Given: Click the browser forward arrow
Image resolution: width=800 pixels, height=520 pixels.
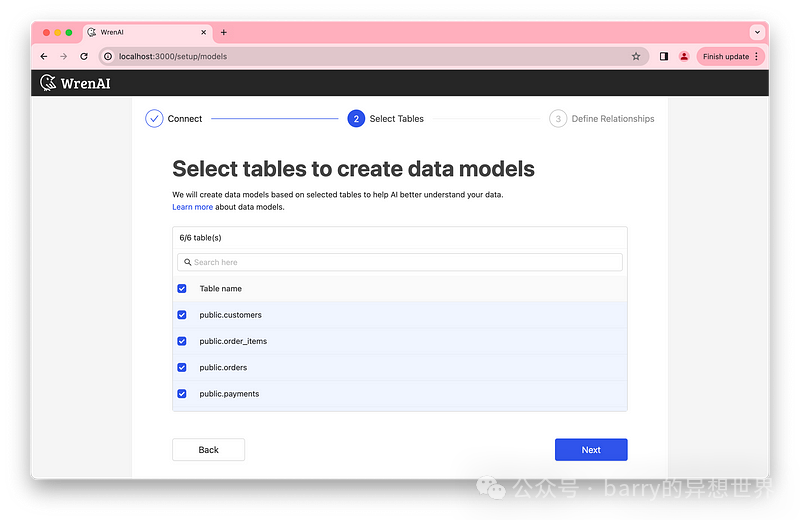Looking at the screenshot, I should 63,57.
